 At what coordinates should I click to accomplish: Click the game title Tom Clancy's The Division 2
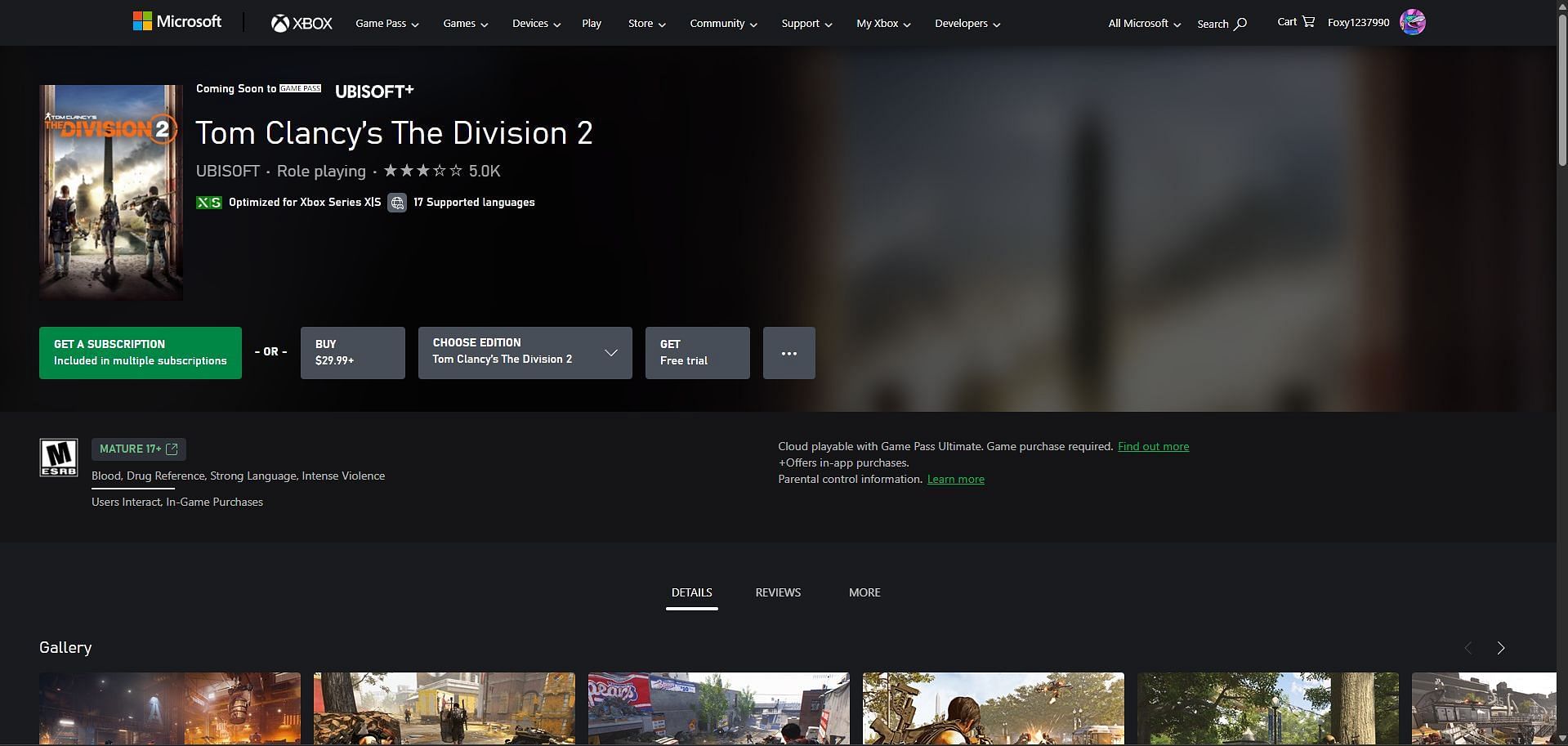tap(394, 133)
